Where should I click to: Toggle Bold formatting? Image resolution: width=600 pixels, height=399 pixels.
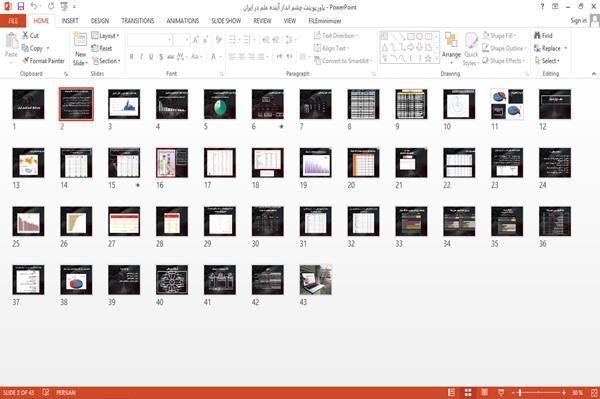[131, 57]
